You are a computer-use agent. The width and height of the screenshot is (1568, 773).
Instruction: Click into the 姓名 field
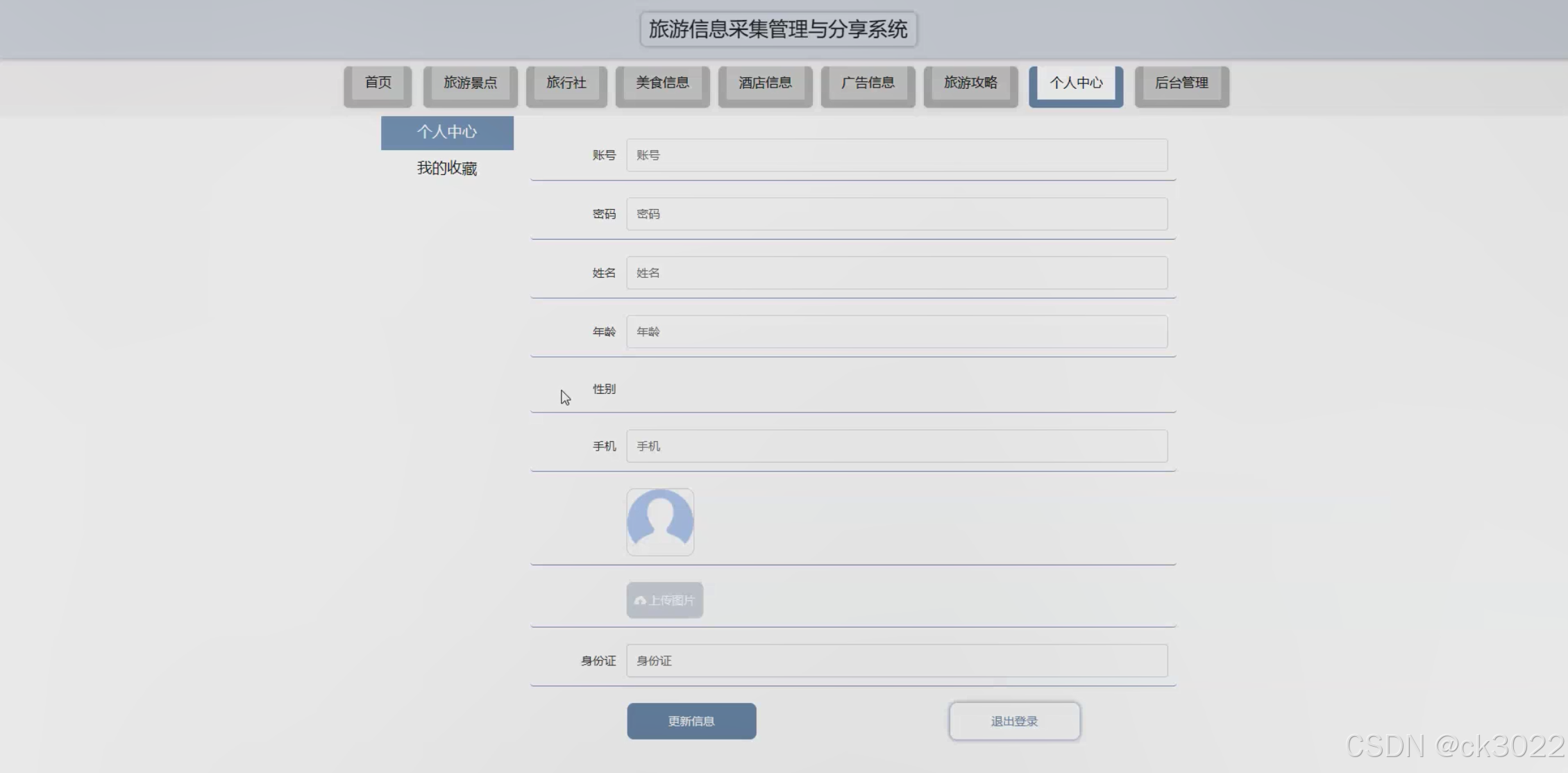pyautogui.click(x=896, y=273)
